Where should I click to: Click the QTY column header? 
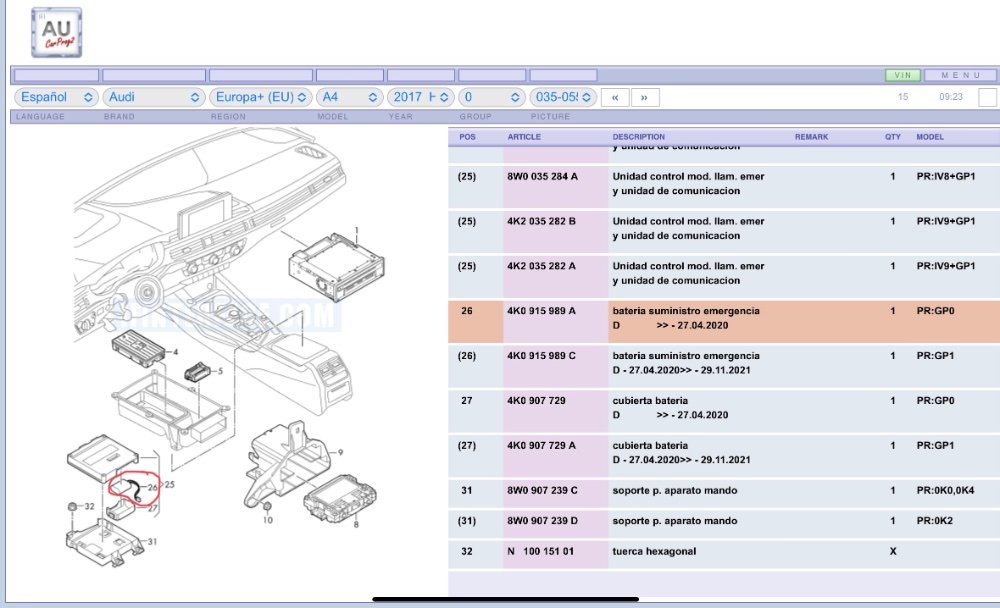coord(893,137)
